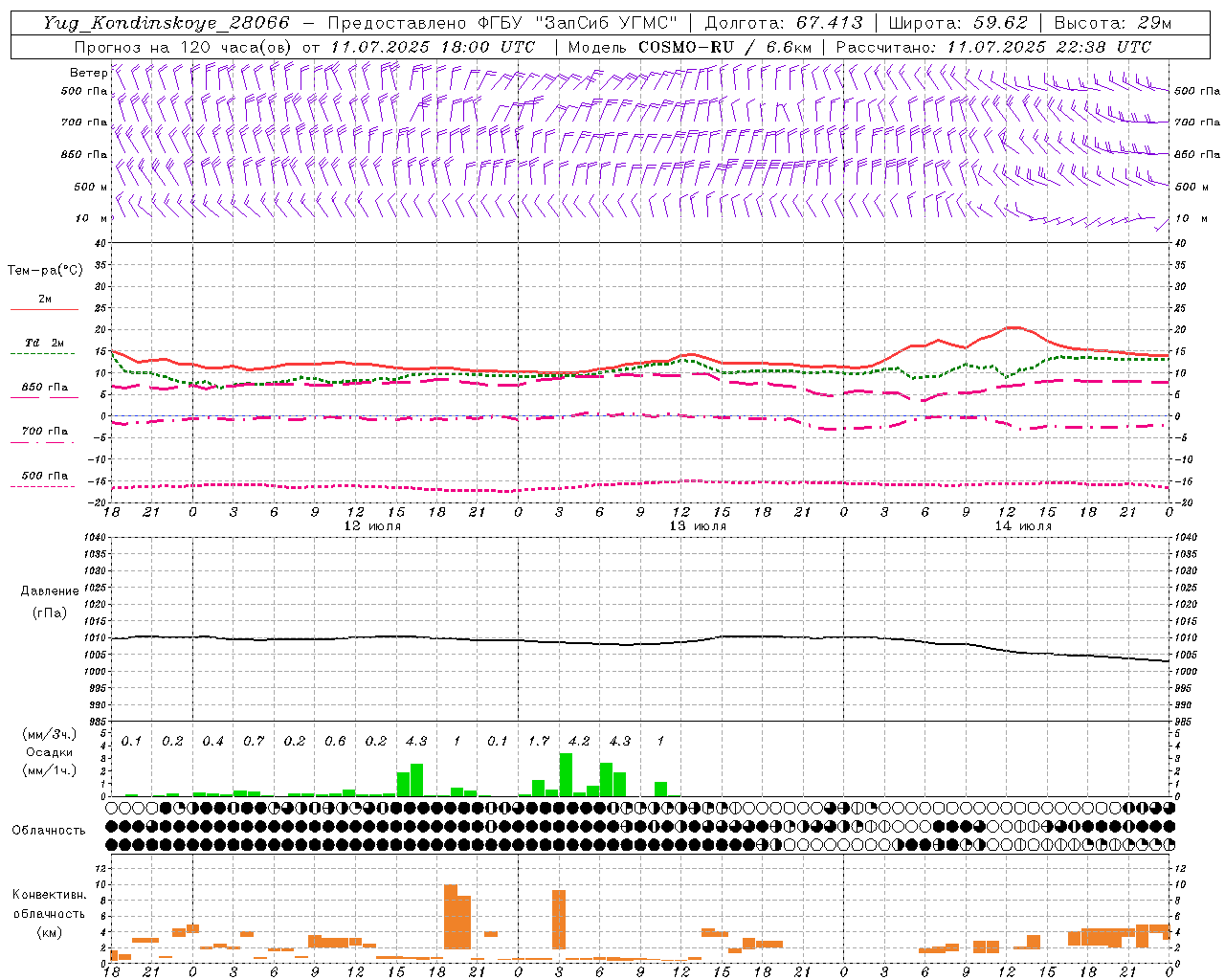Click the Широта: 59.62 value
Screen dimensions: 1225x980
(958, 23)
